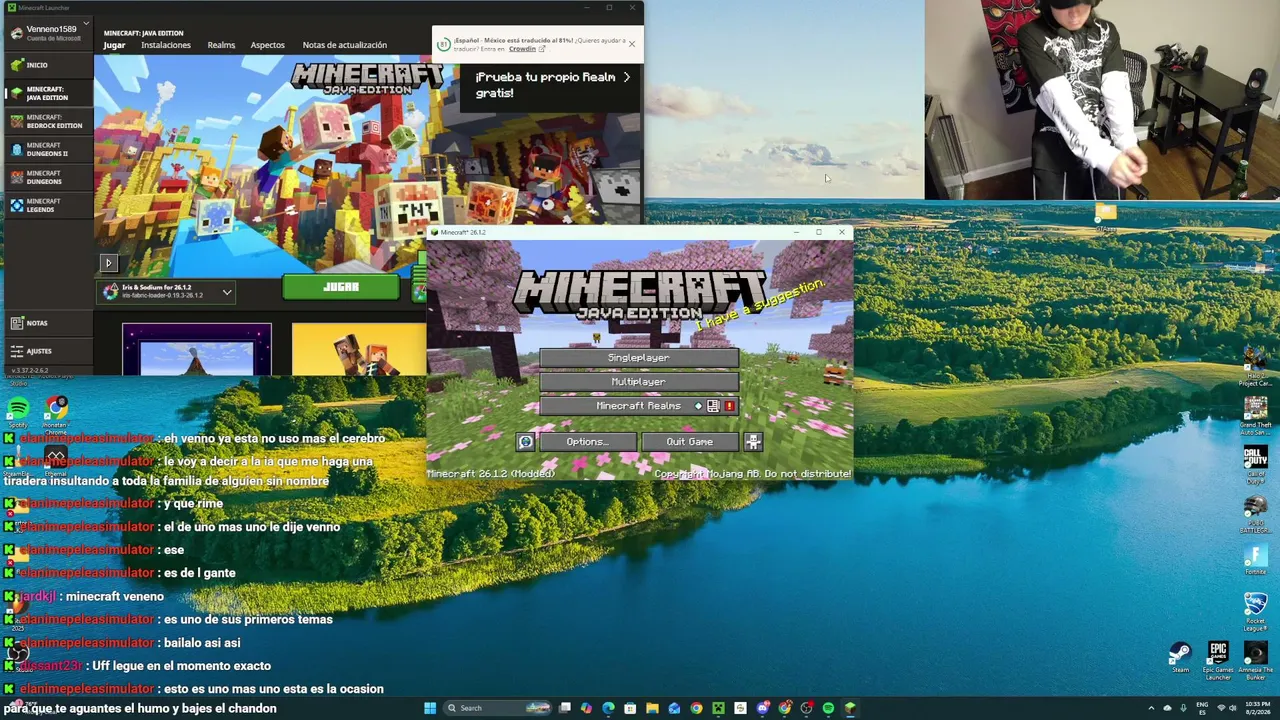Image resolution: width=1280 pixels, height=720 pixels.
Task: Open the Realms tab in the launcher
Action: pos(221,45)
